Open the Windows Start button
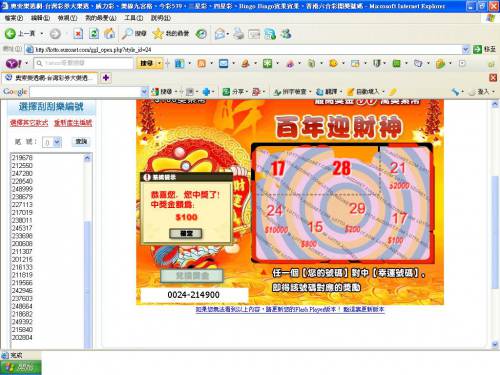 (x=21, y=367)
